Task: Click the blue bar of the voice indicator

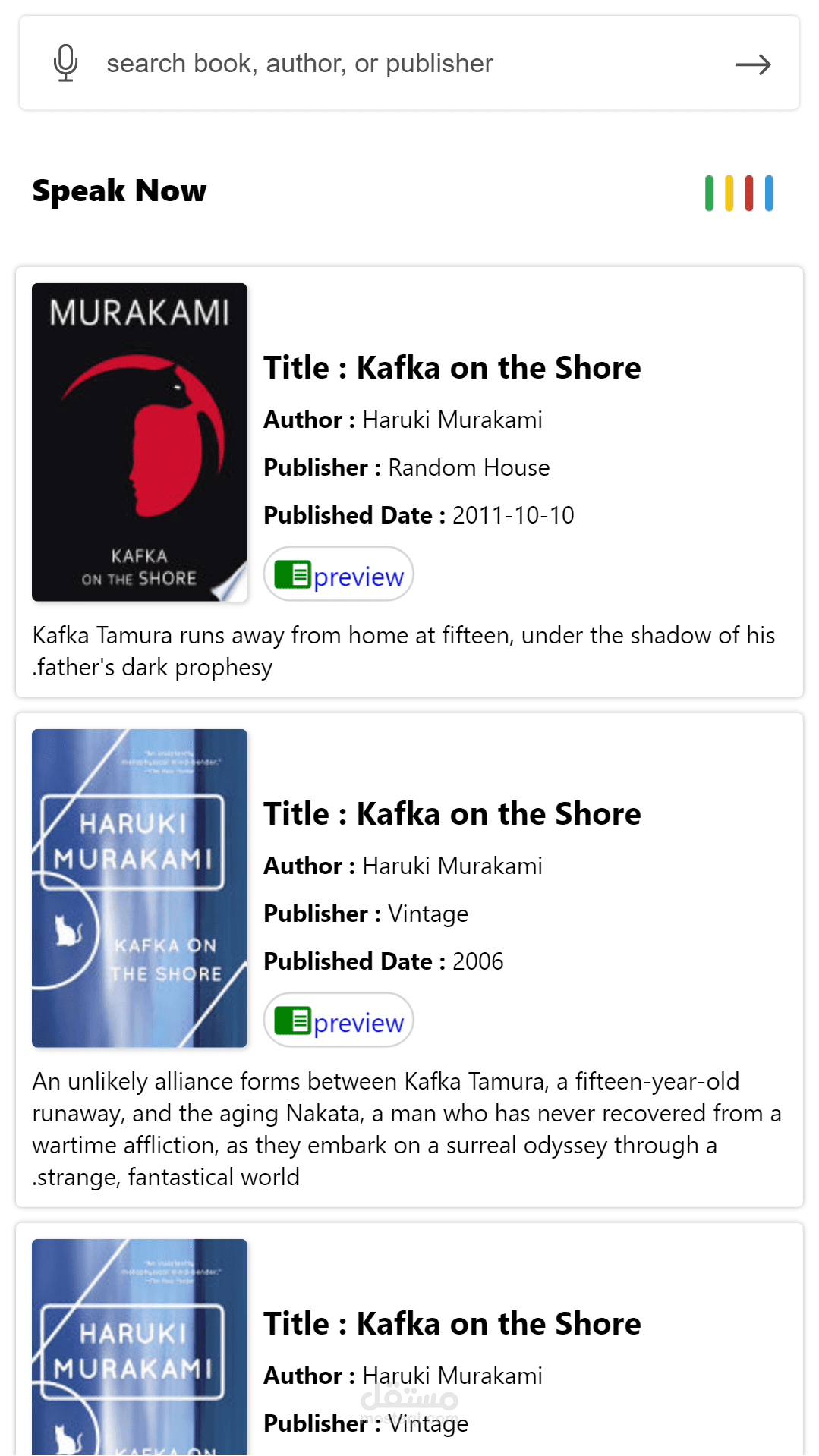Action: tap(769, 193)
